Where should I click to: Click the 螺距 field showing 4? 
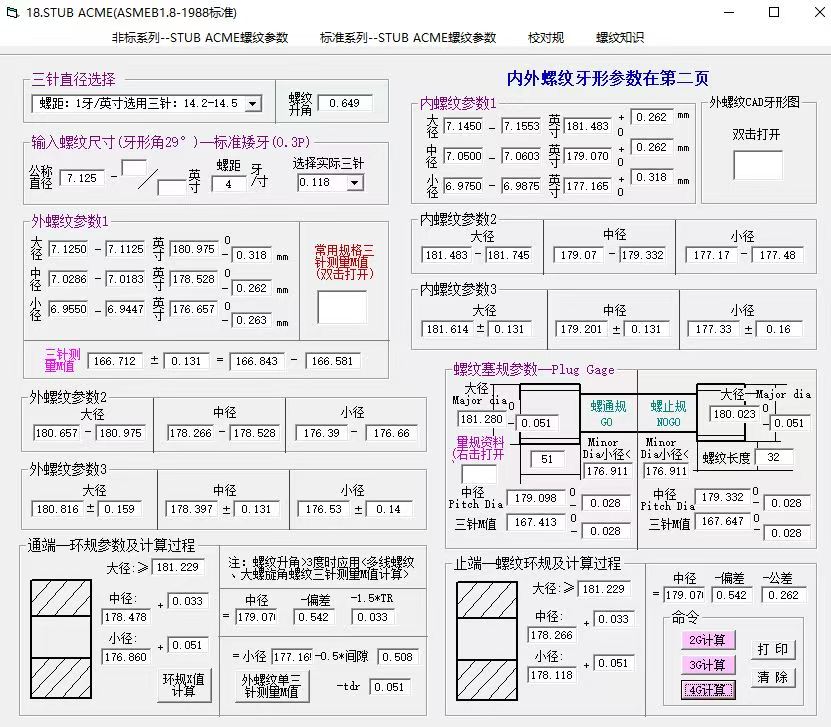click(x=228, y=184)
